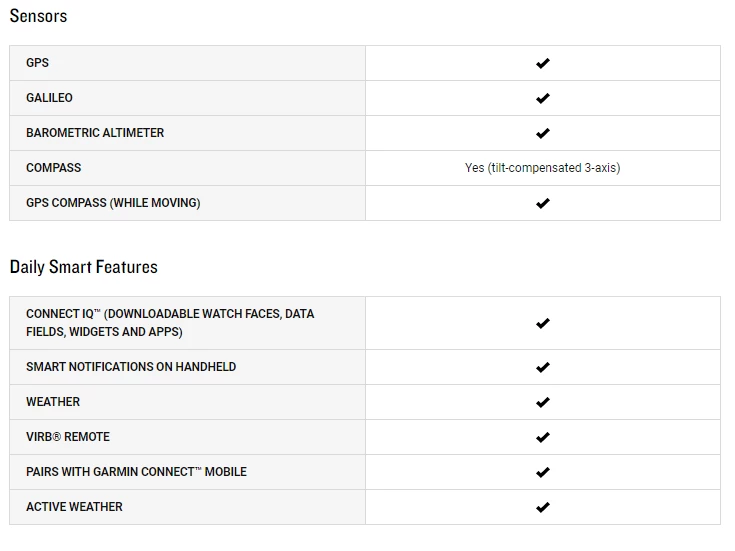Click the Pairs with Garmin Connect Mobile checkmark
The height and width of the screenshot is (551, 735).
pos(543,472)
